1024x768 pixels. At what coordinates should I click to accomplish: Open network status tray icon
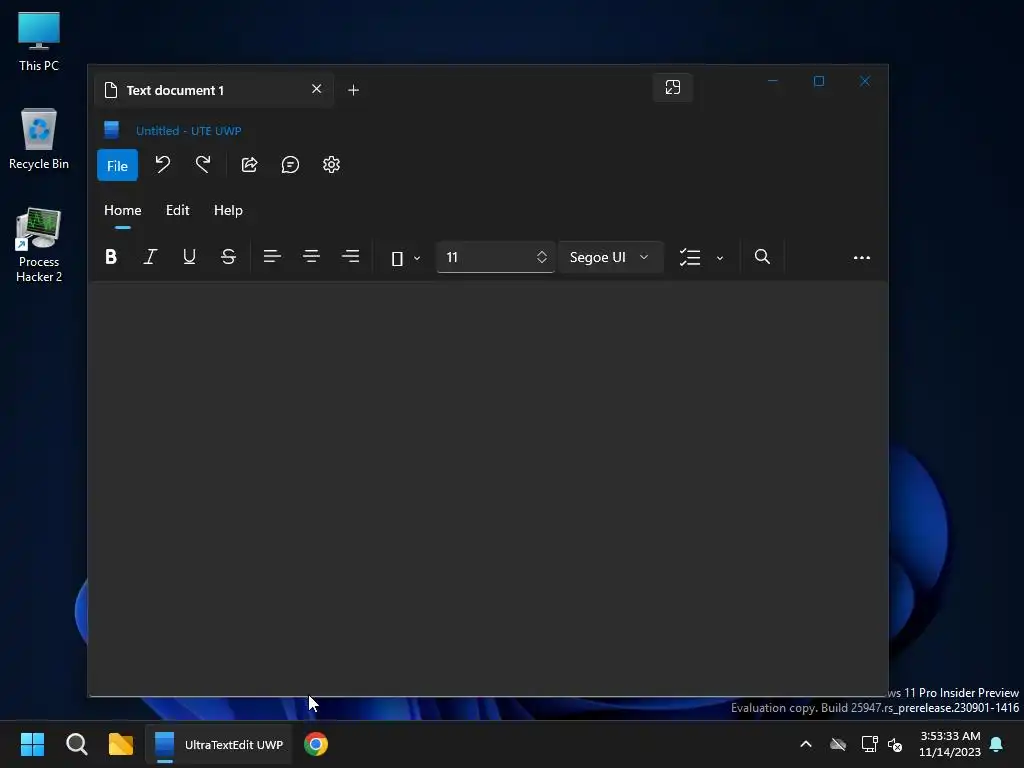pos(869,744)
